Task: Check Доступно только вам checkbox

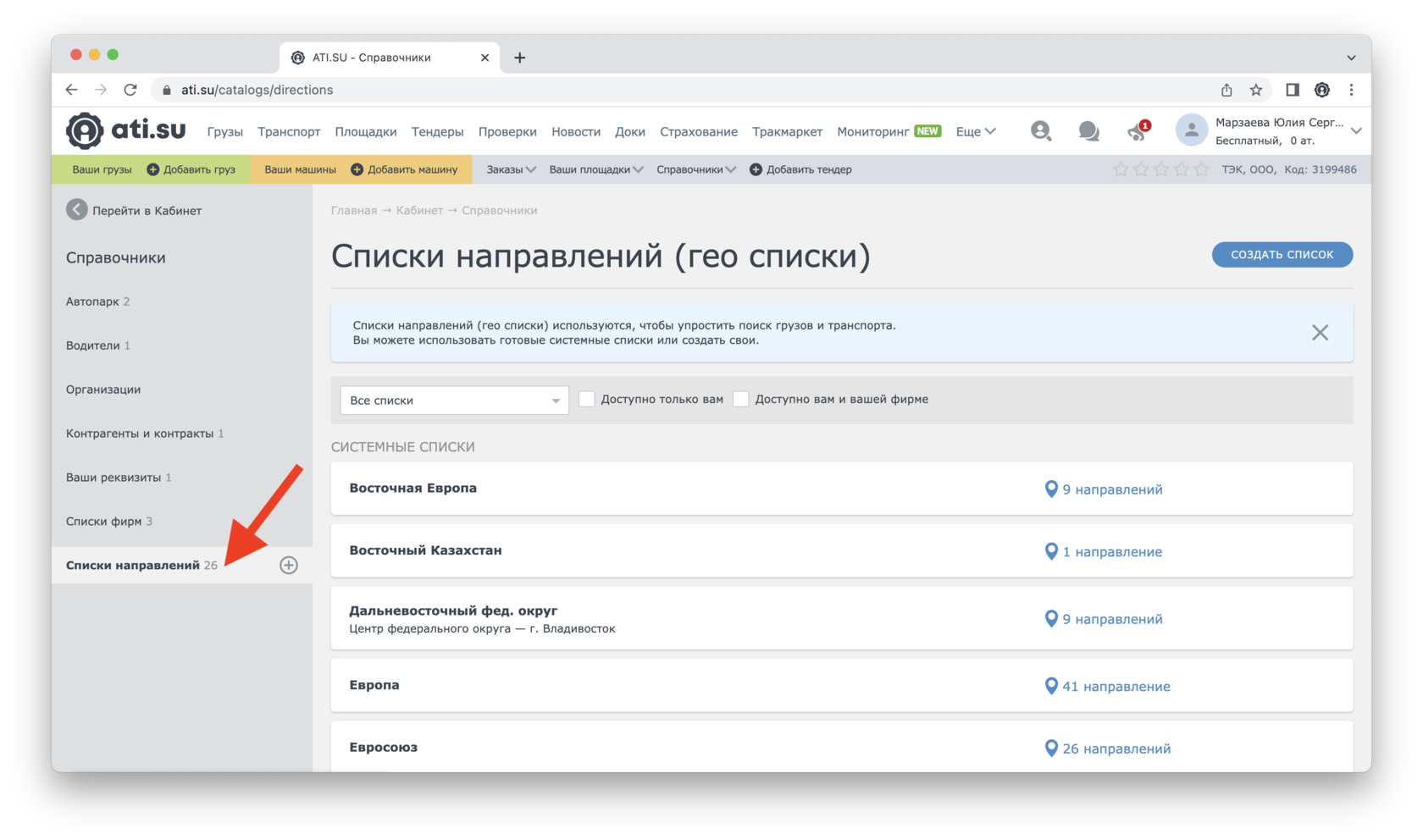Action: (x=587, y=399)
